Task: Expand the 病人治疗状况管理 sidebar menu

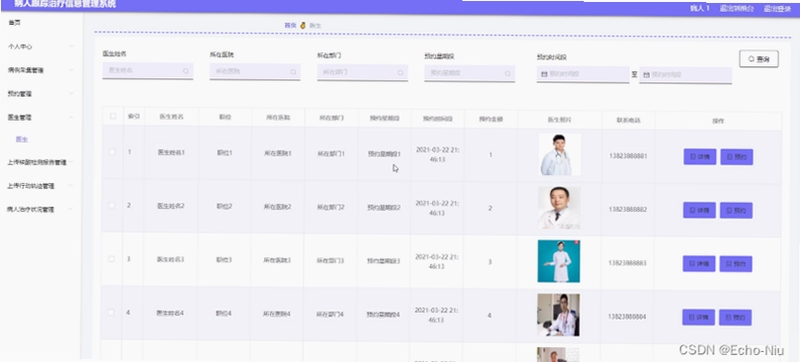Action: tap(71, 209)
